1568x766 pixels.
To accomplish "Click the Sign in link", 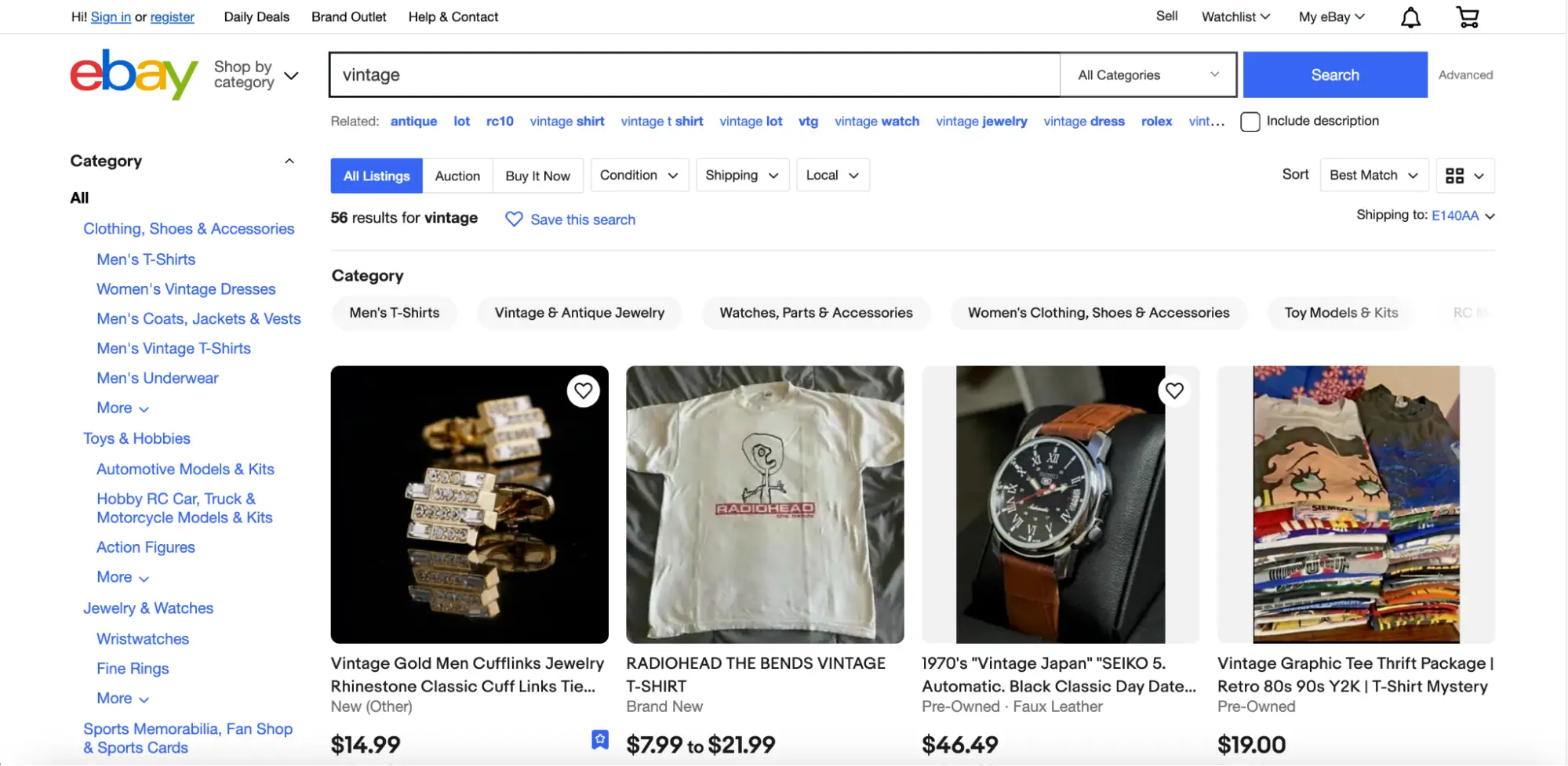I will 111,16.
